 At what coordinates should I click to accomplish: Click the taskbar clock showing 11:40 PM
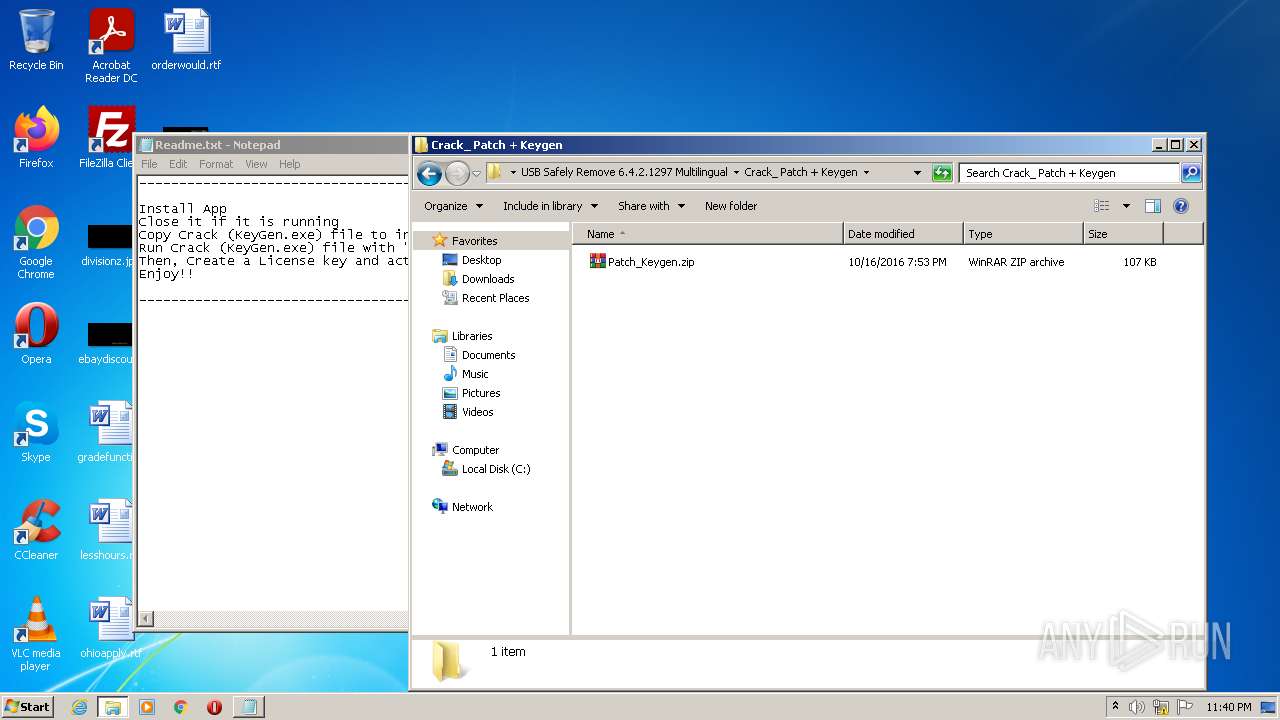pyautogui.click(x=1228, y=707)
